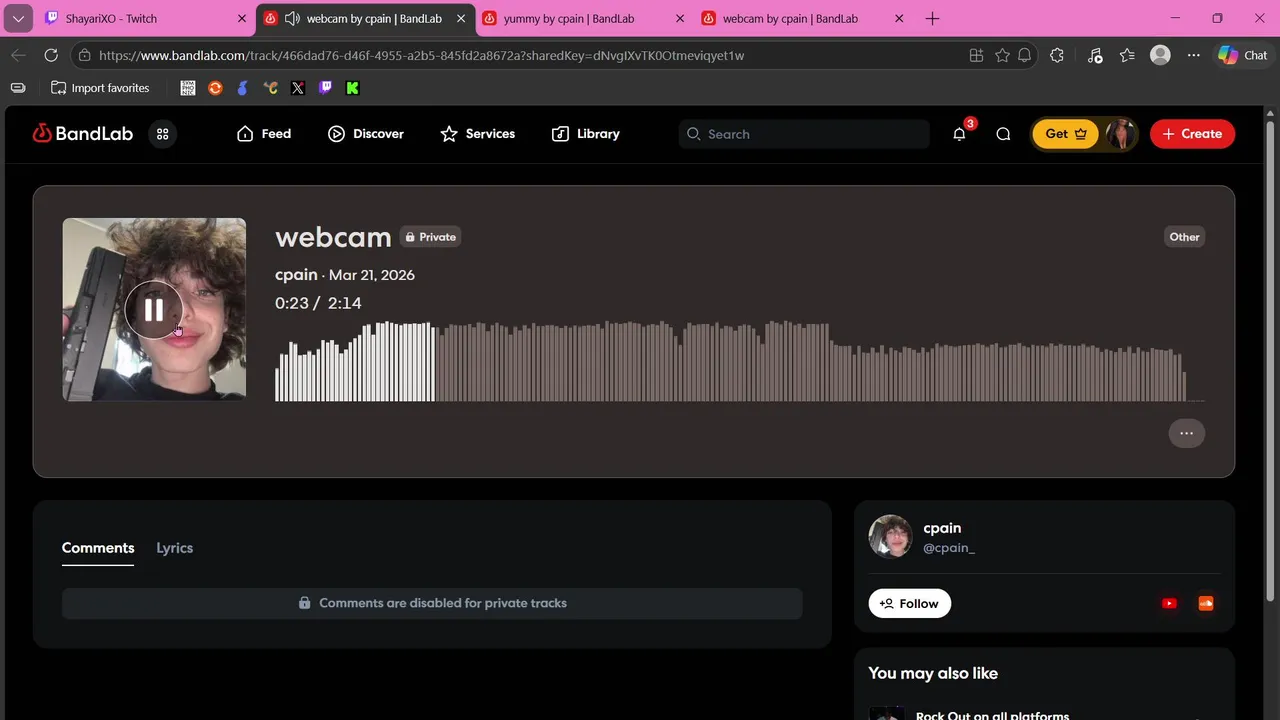Open cpain's SoundCloud link icon

pyautogui.click(x=1206, y=603)
